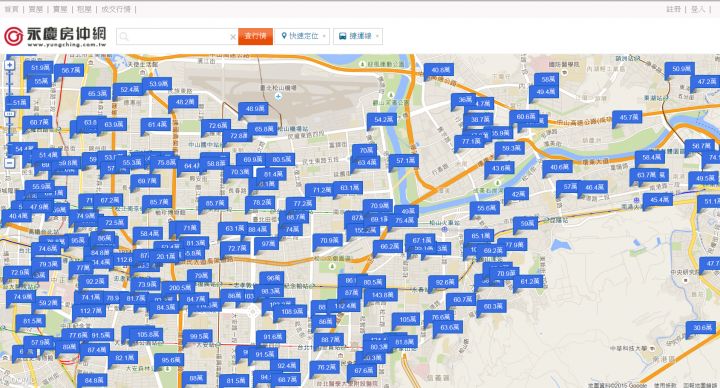Select the 61.4萬 price marker

(x=157, y=124)
